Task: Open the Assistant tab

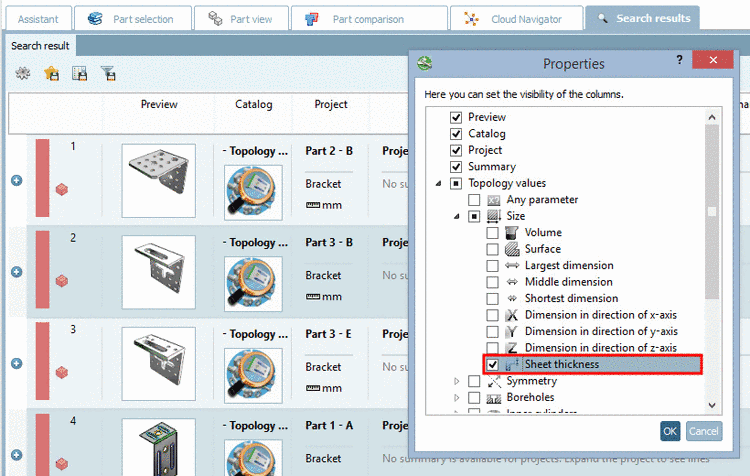Action: tap(38, 19)
